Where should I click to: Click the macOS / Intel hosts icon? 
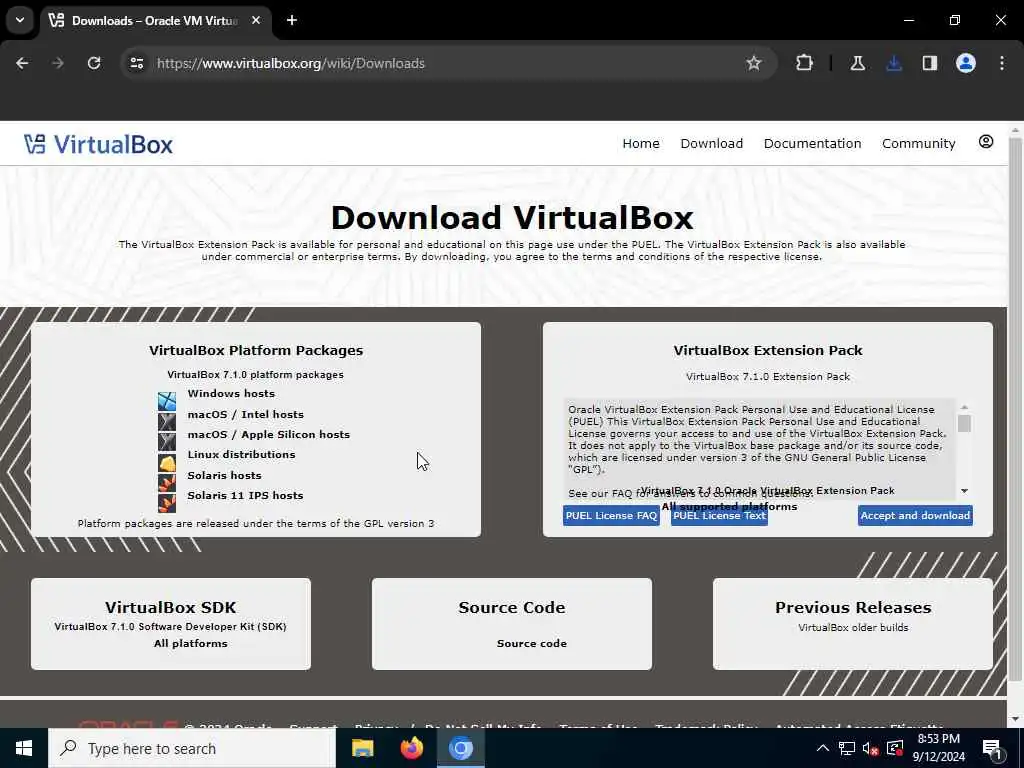167,421
